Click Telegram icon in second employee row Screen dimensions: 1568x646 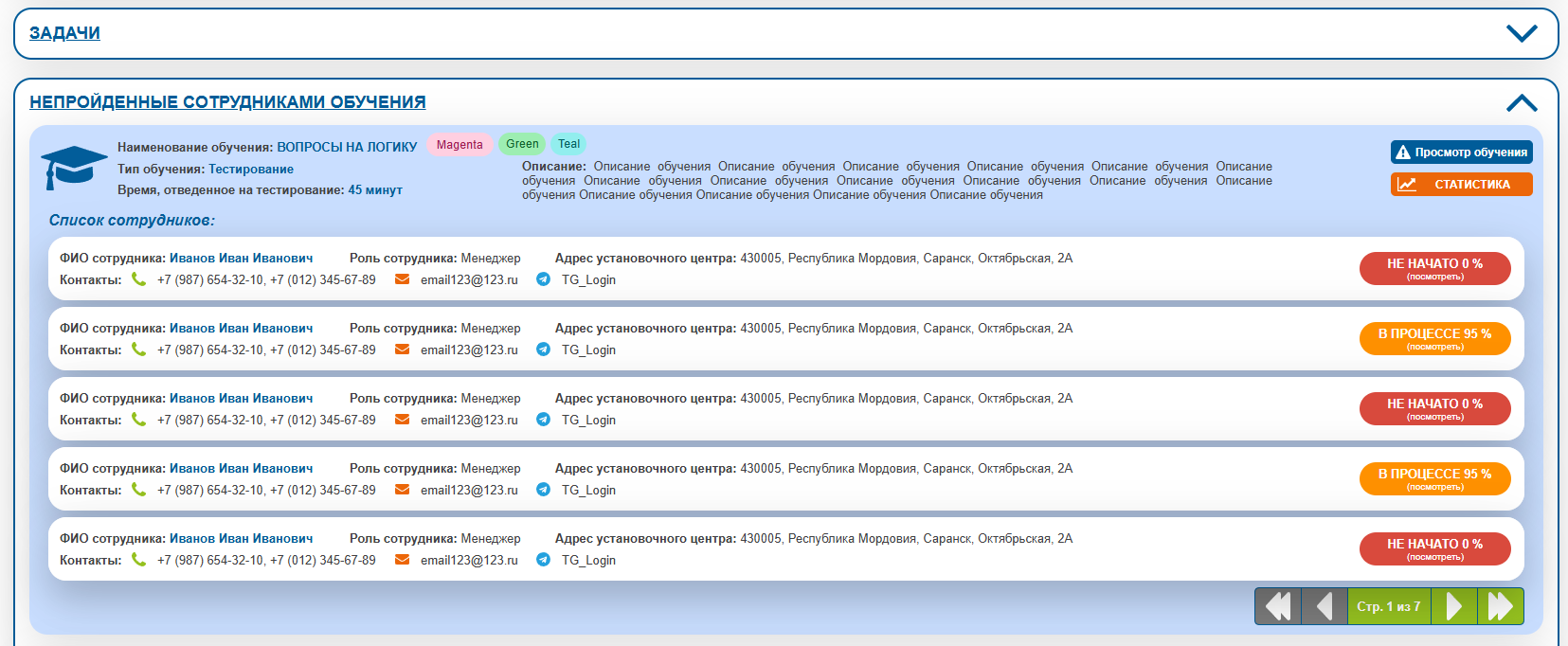(x=543, y=350)
